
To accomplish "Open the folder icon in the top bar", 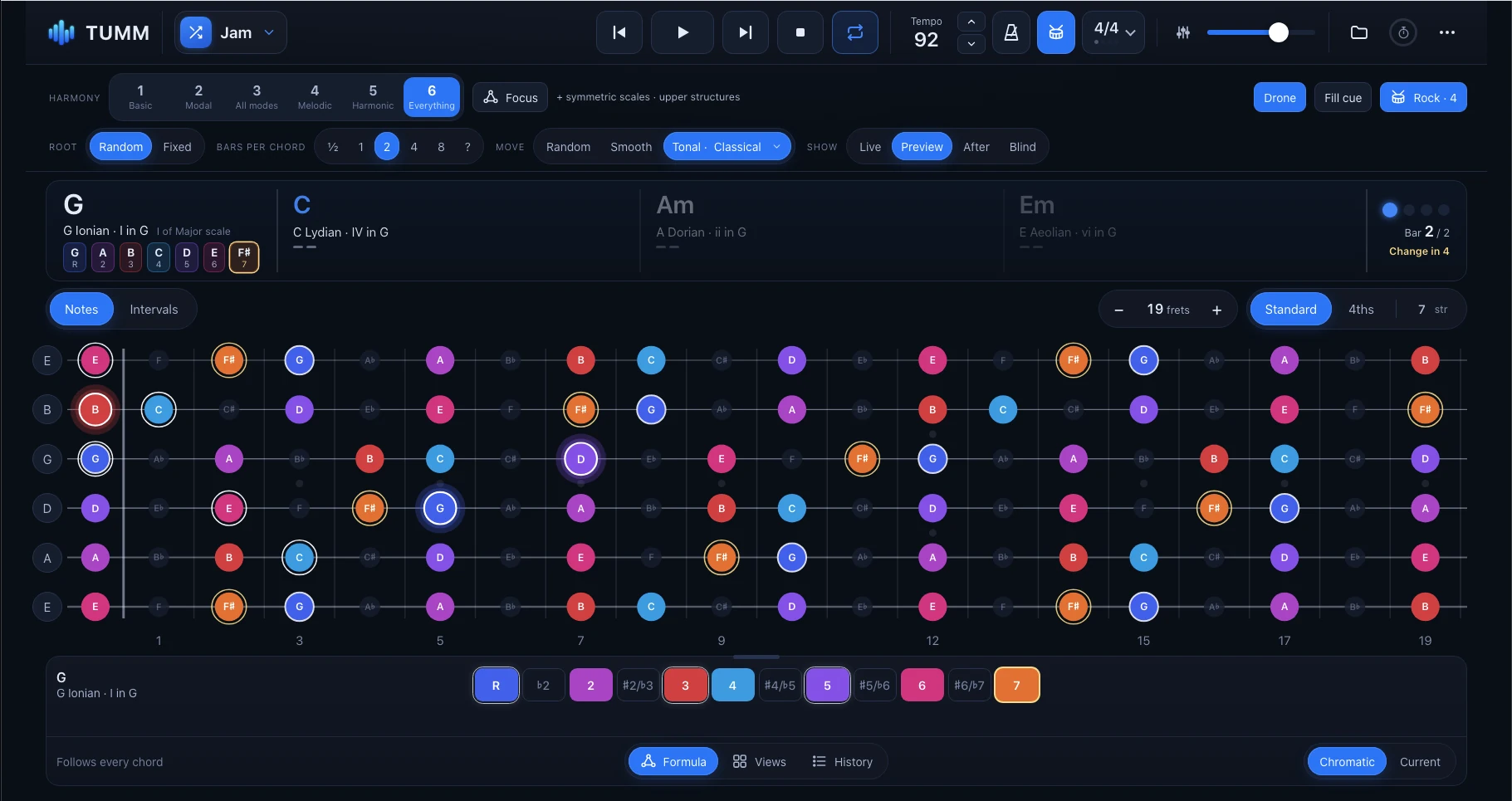I will 1358,32.
